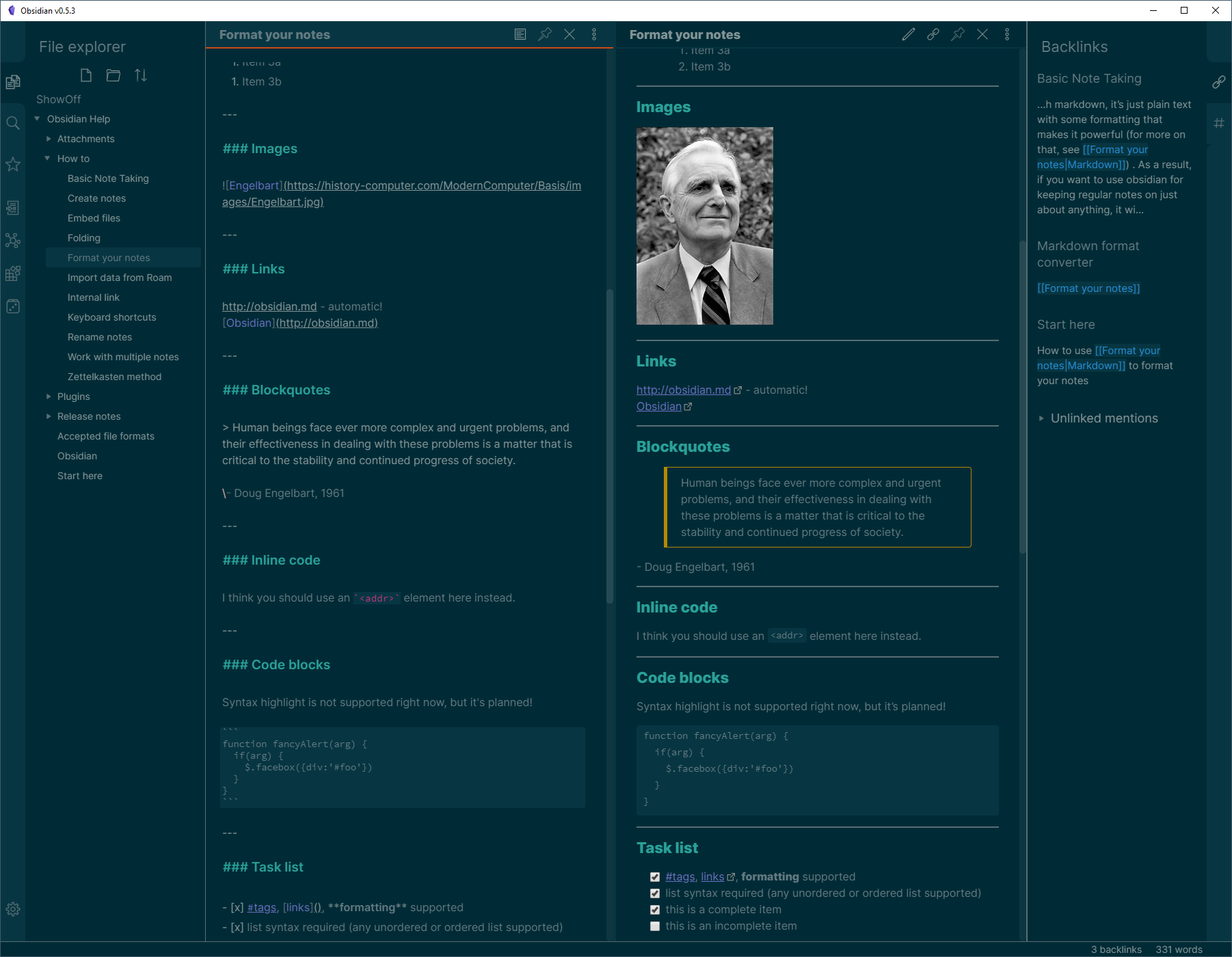Open tag pane hash icon
This screenshot has height=957, width=1232.
[1219, 123]
